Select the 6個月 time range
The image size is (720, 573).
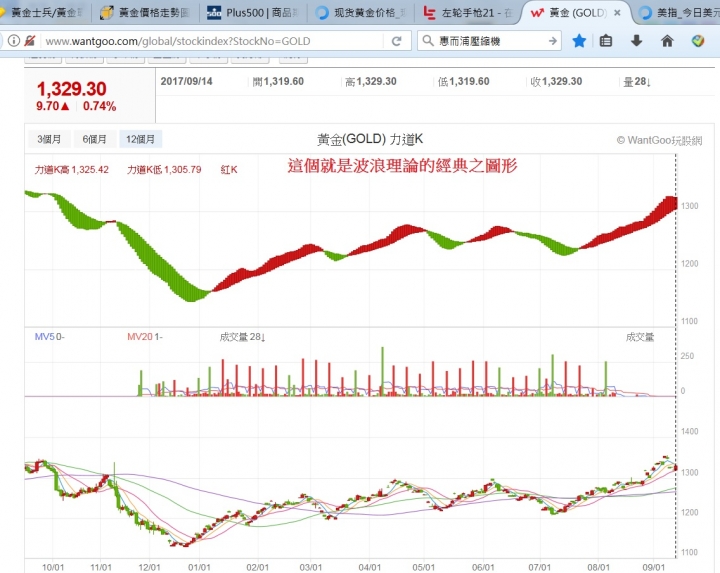pyautogui.click(x=94, y=140)
